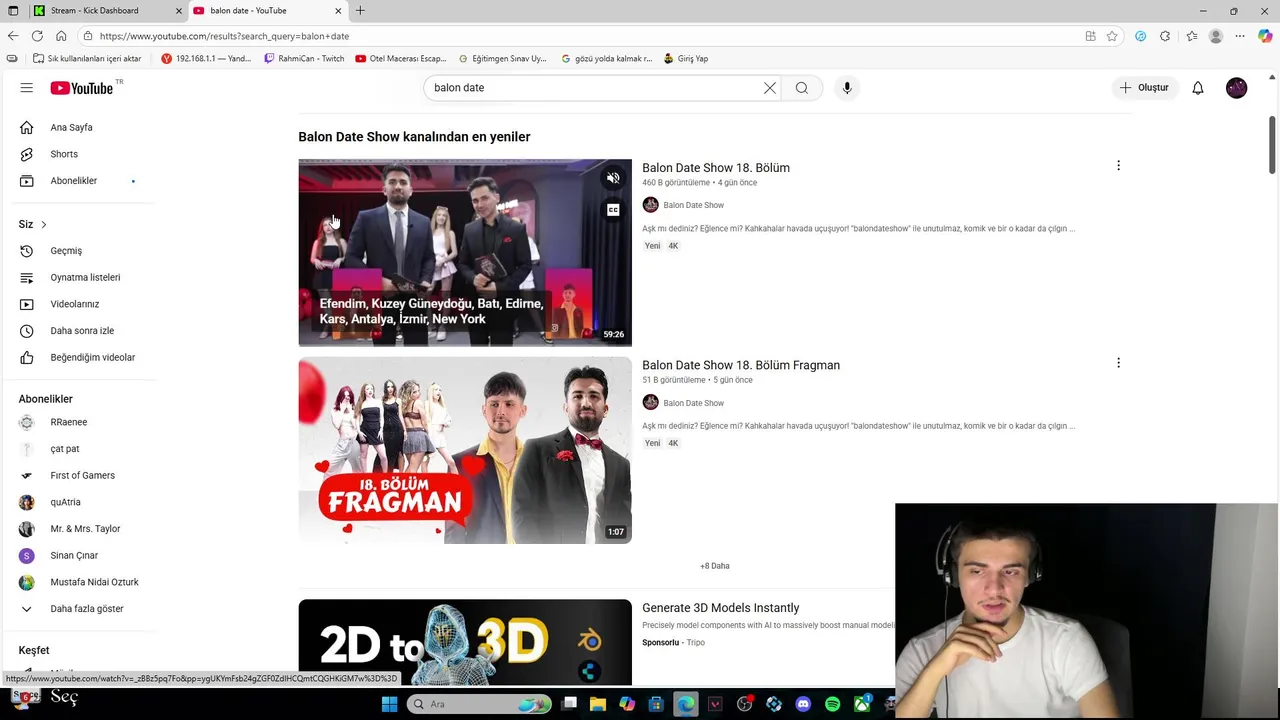
Task: Open browser Extensions puzzle icon
Action: click(x=1165, y=36)
